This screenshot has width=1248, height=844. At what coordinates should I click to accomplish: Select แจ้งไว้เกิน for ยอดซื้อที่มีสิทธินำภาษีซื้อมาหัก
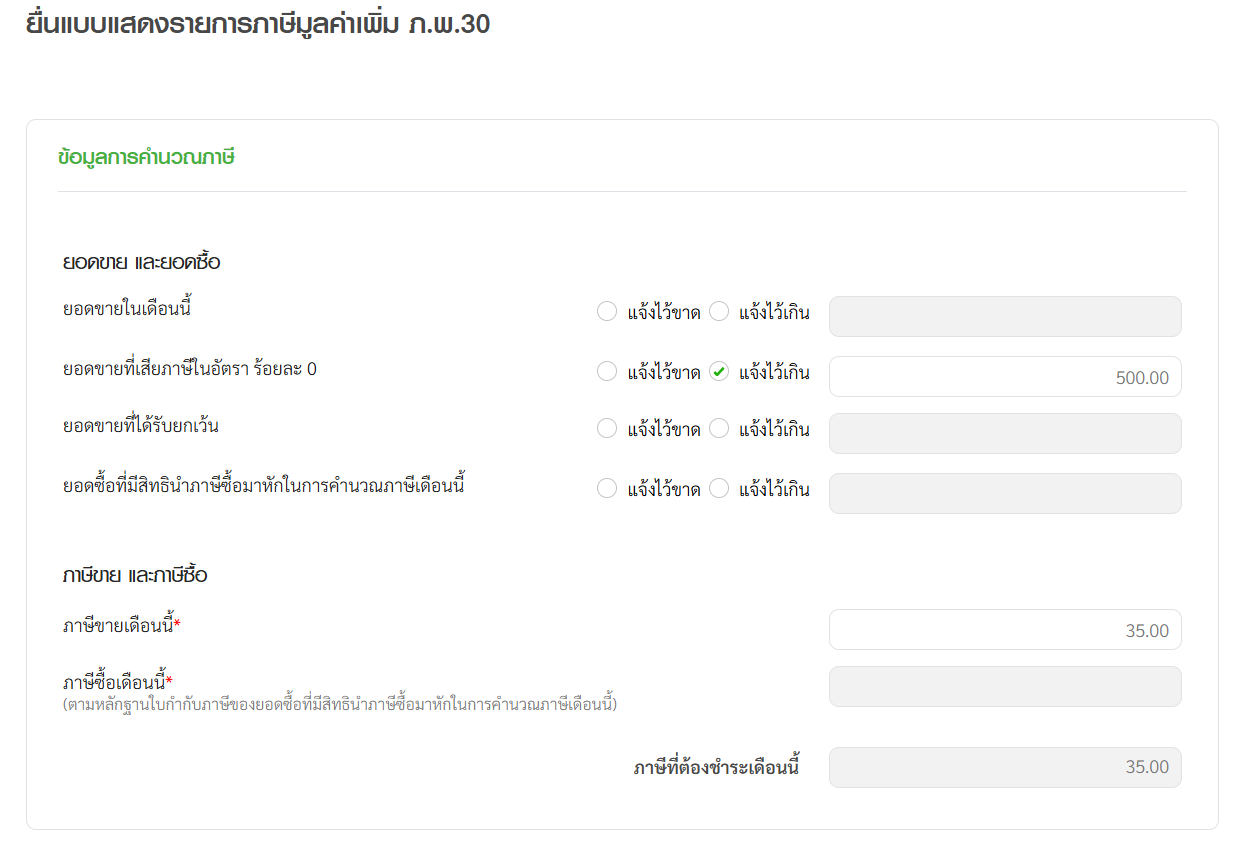719,489
